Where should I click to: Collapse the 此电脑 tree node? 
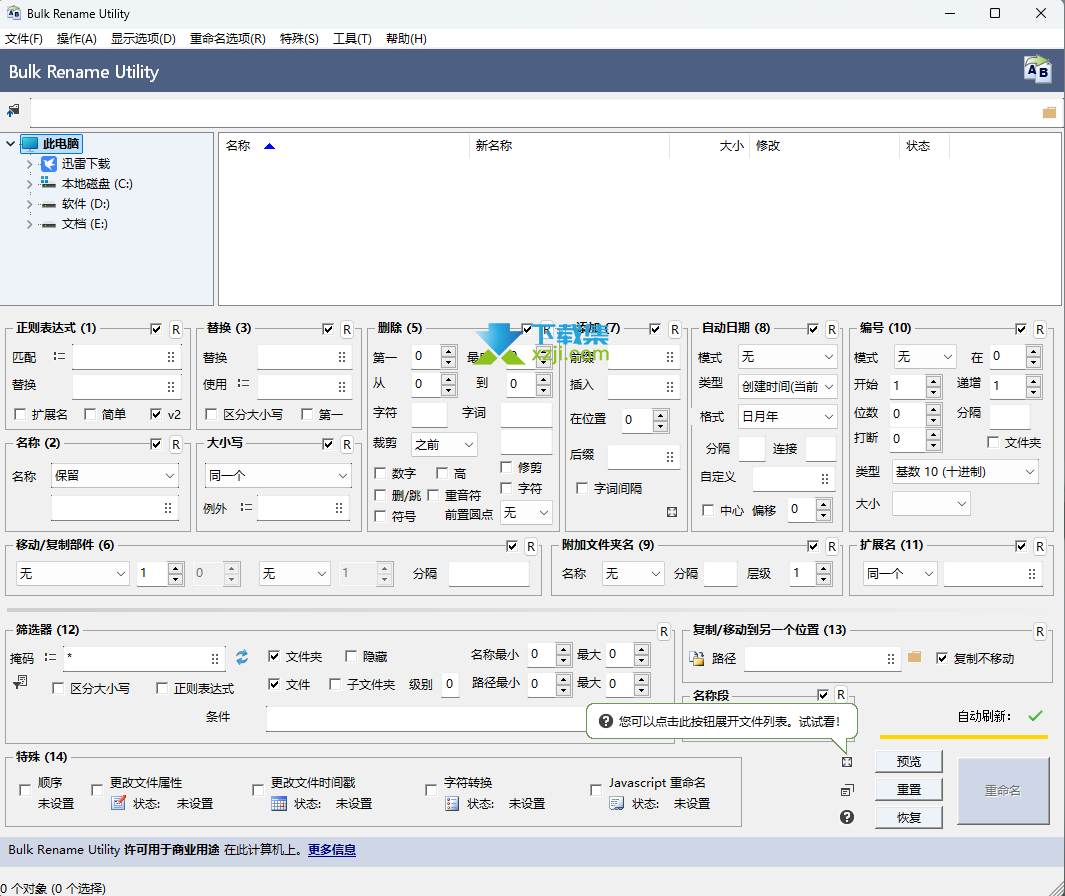pyautogui.click(x=10, y=143)
